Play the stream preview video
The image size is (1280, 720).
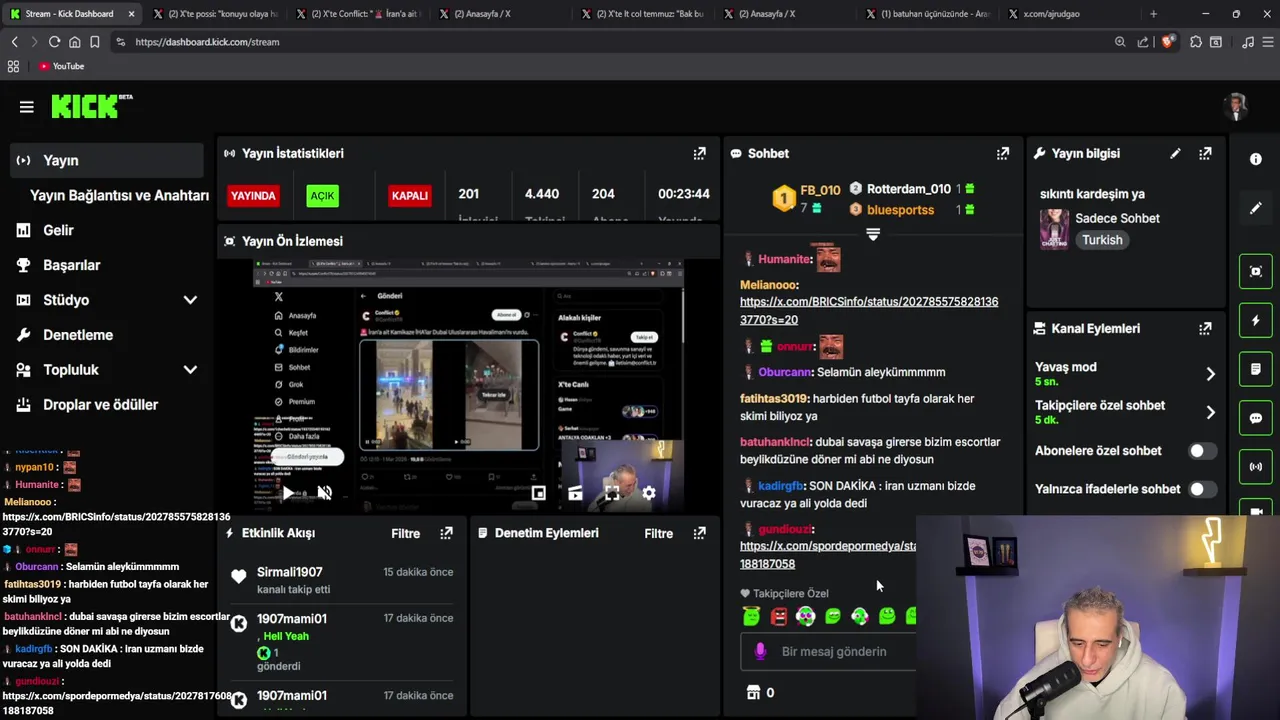pyautogui.click(x=288, y=492)
